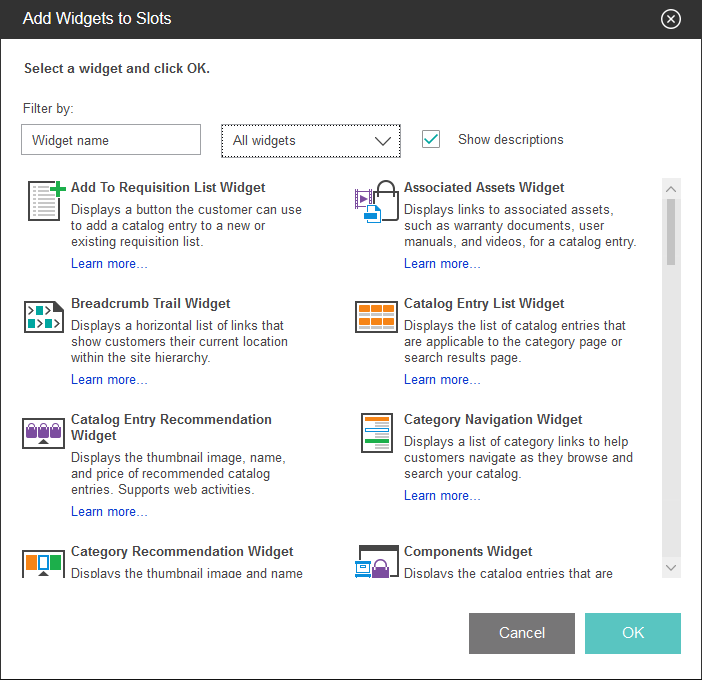702x680 pixels.
Task: Select the Add To Requisition List Widget icon
Action: (x=45, y=200)
